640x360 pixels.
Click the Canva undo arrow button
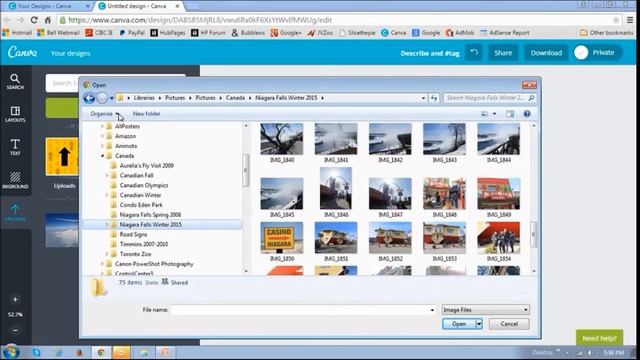(x=474, y=53)
